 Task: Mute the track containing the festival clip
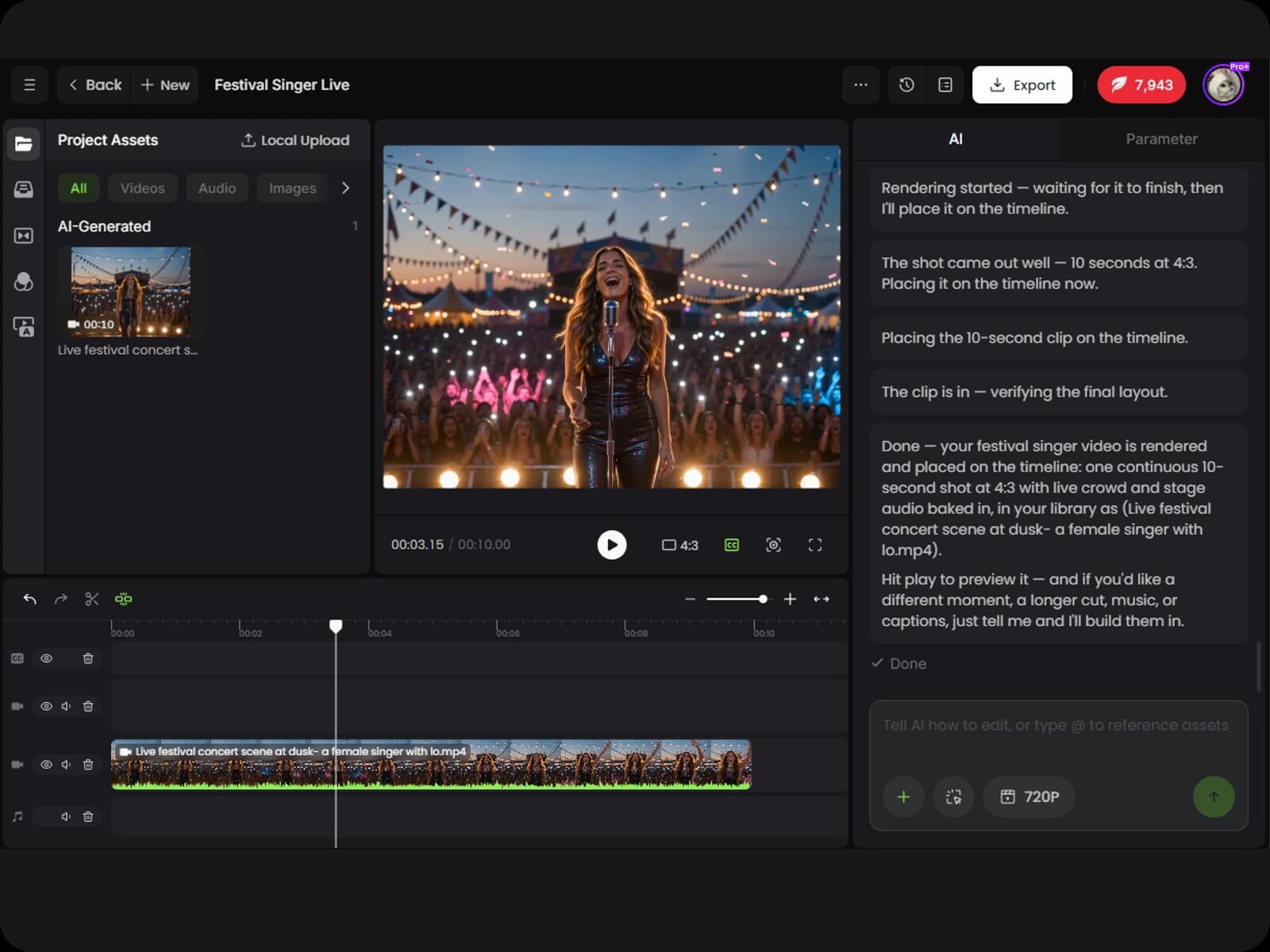[x=67, y=765]
